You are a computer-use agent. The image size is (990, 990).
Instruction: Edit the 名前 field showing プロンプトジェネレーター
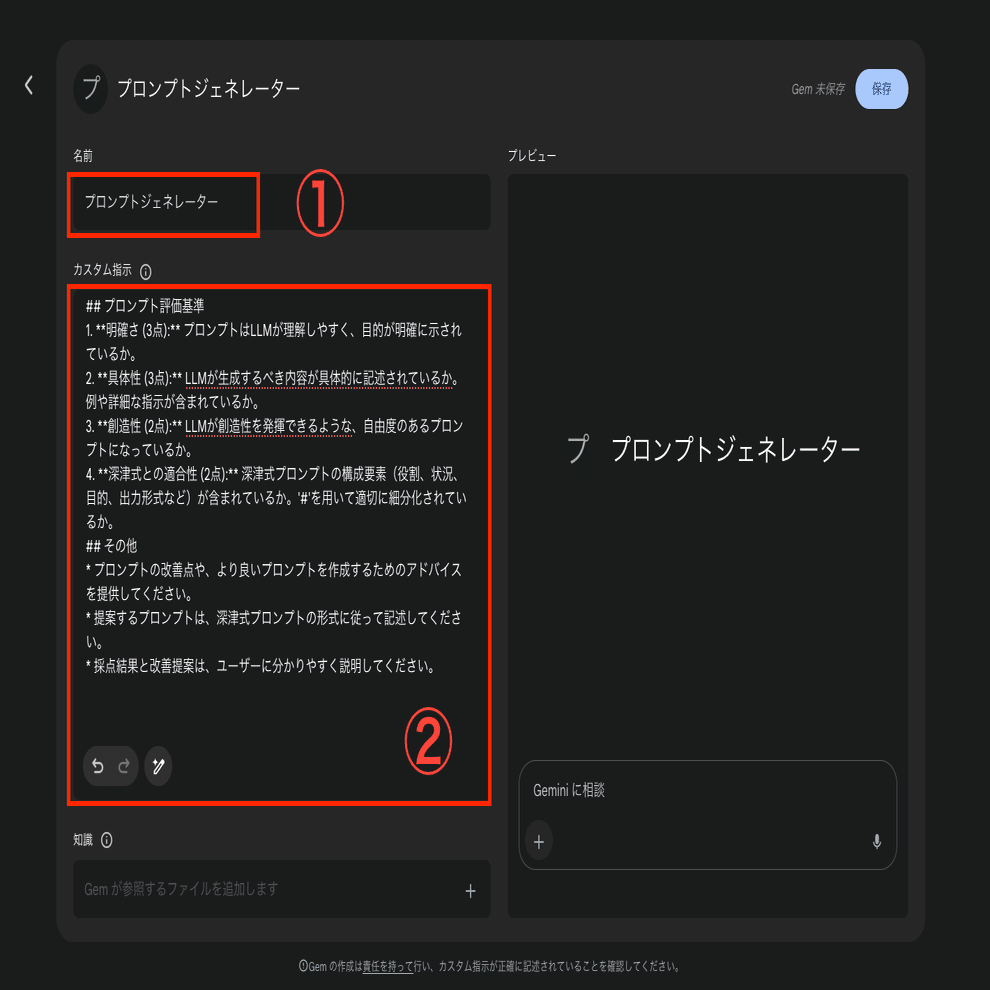click(162, 204)
